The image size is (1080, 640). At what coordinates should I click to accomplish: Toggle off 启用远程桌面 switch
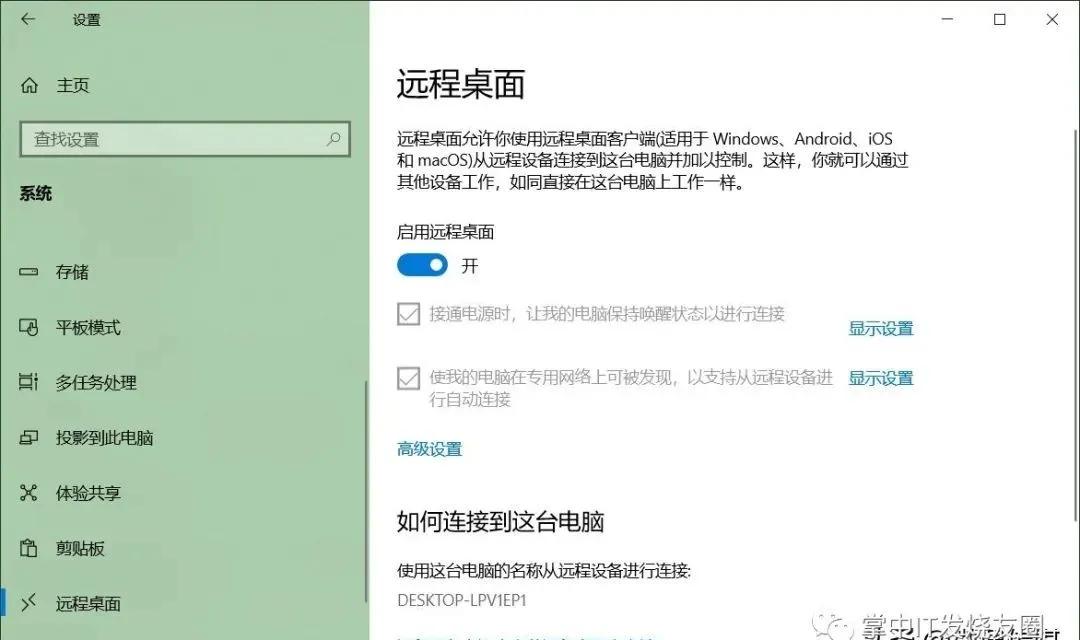[422, 264]
